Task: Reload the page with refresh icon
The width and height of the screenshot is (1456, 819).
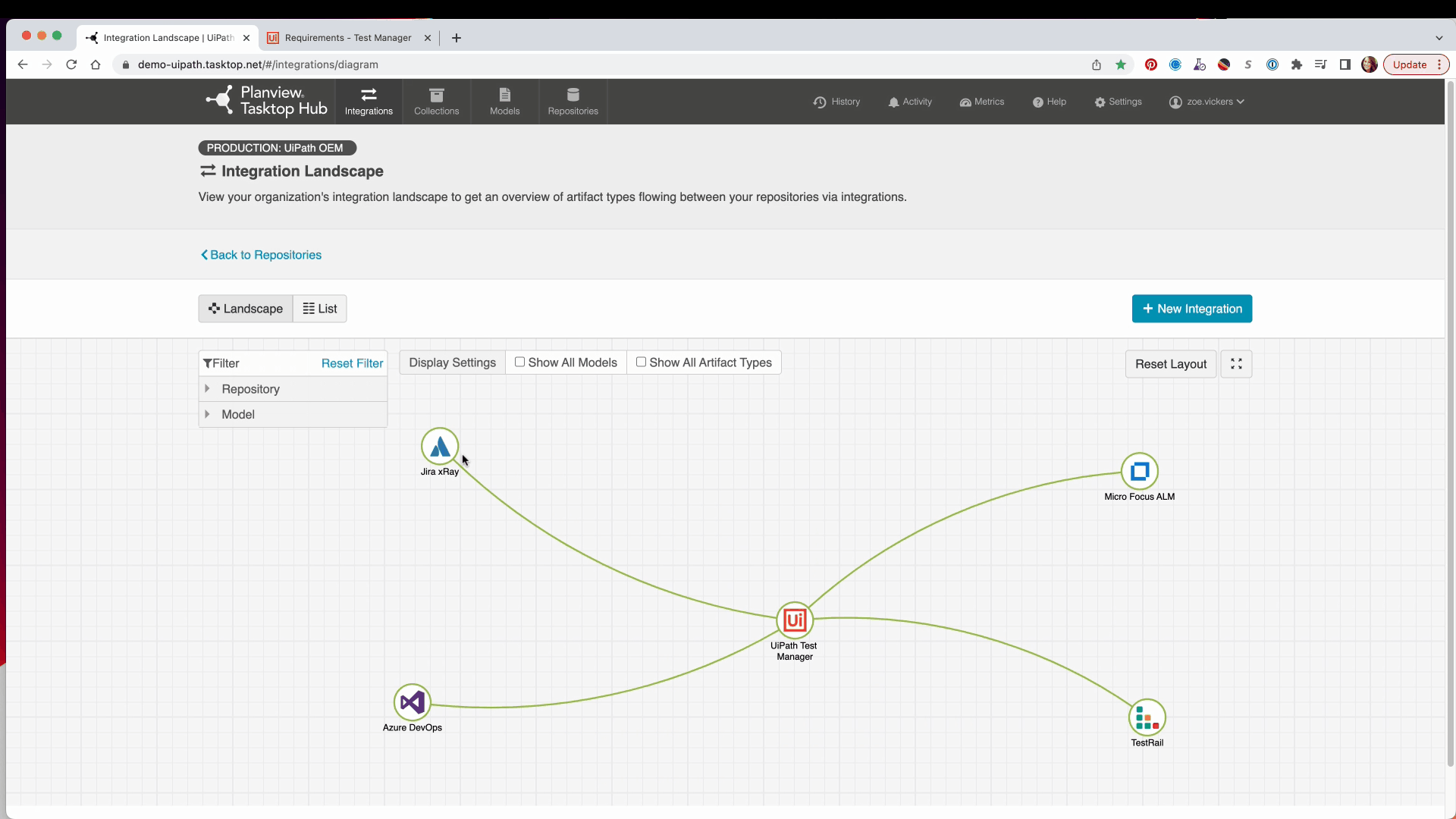Action: (x=71, y=64)
